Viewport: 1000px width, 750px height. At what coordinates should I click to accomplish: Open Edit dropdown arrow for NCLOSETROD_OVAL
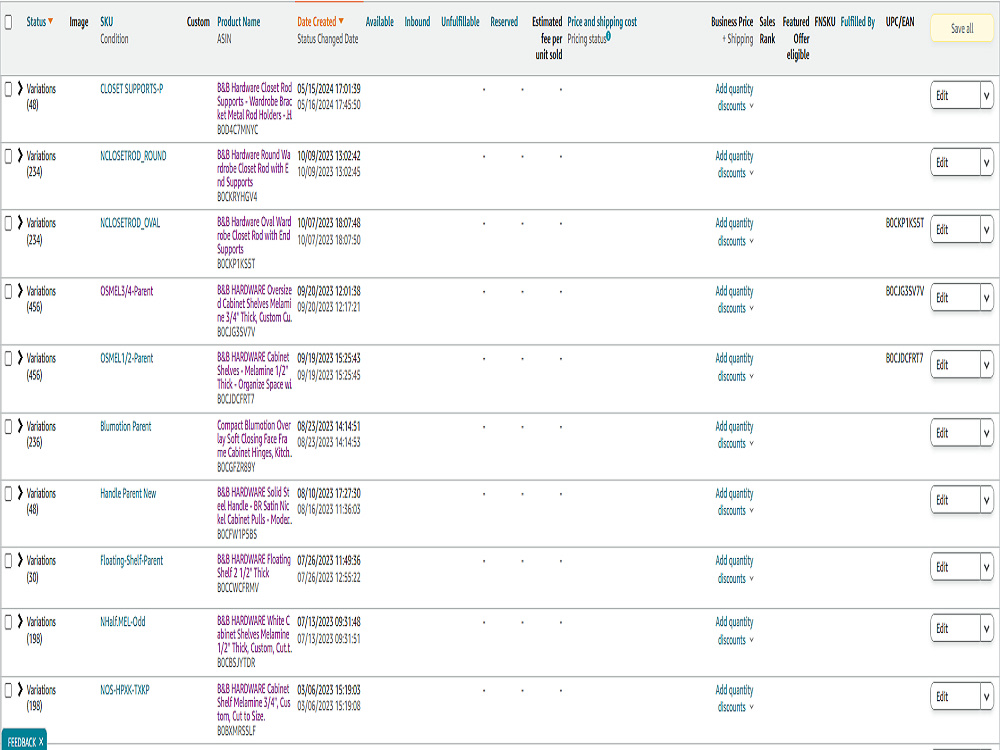986,230
